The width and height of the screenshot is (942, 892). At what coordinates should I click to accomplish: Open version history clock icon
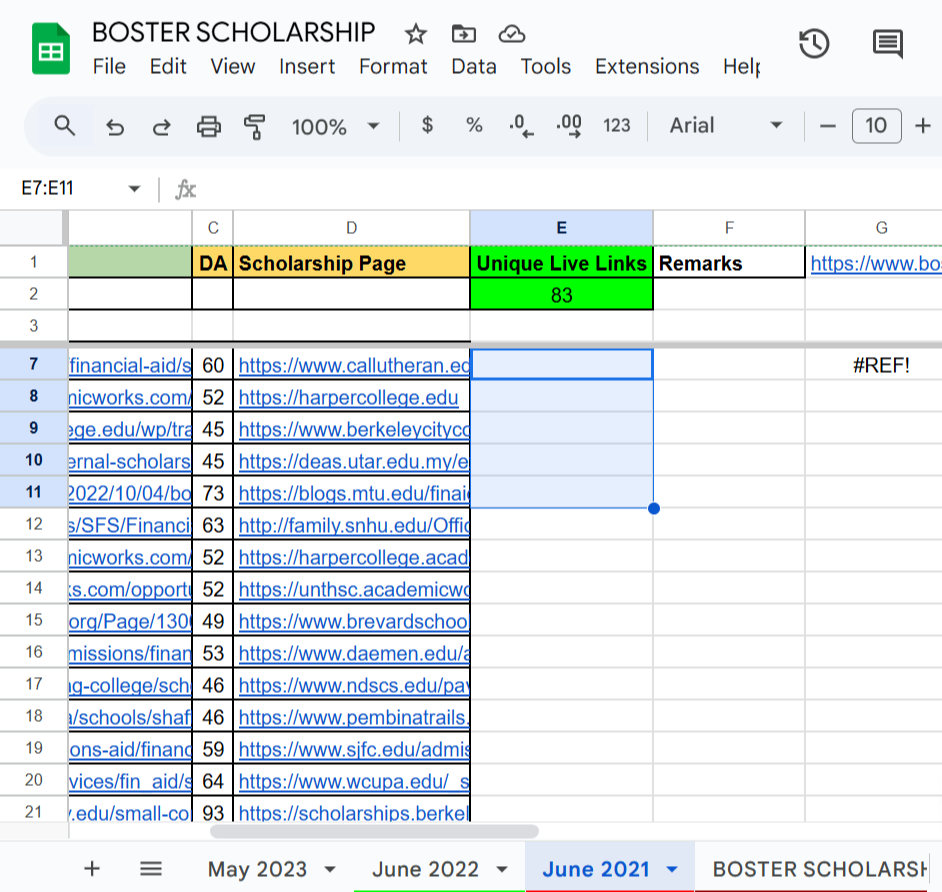814,44
